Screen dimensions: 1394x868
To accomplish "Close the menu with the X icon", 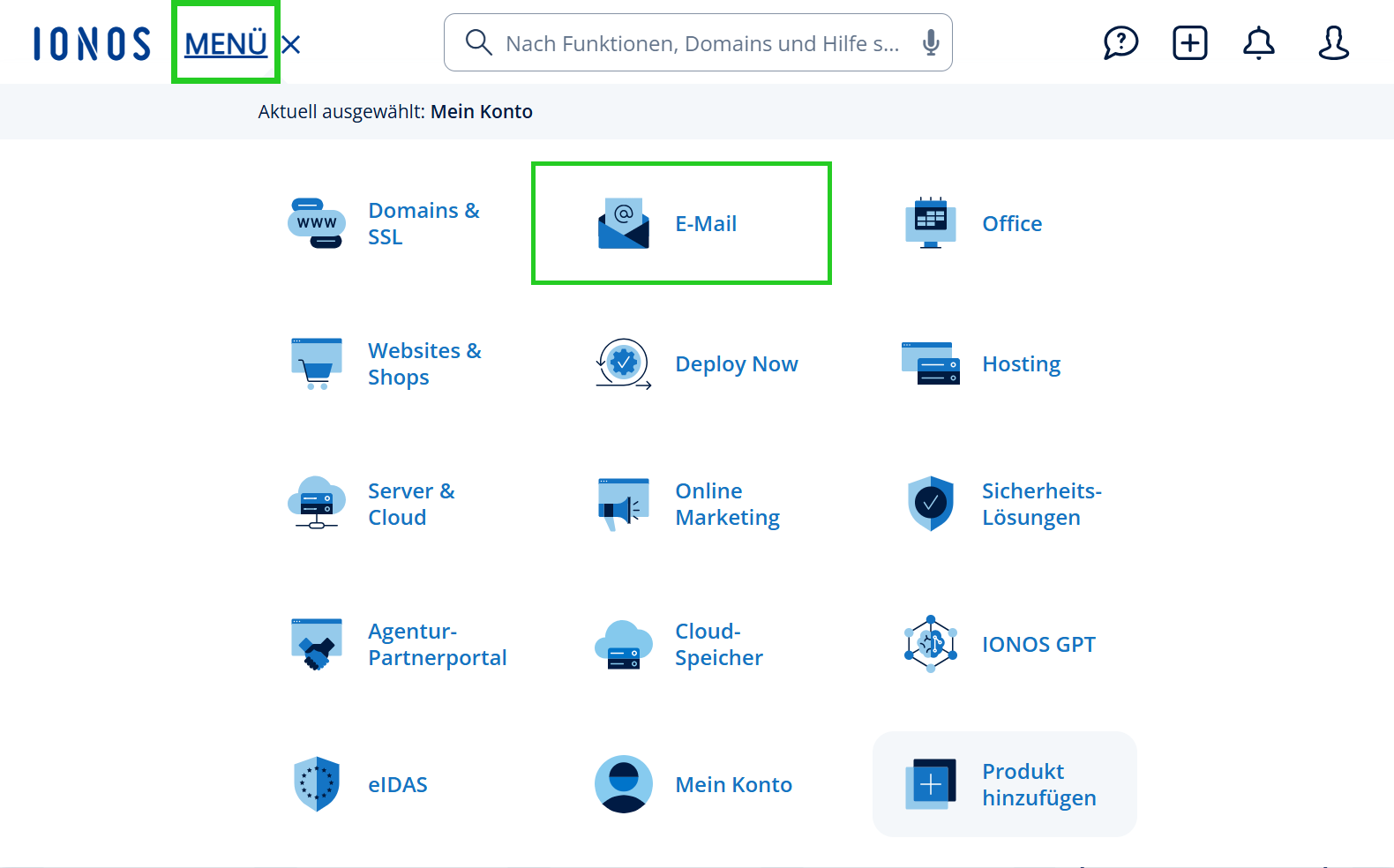I will [x=291, y=44].
